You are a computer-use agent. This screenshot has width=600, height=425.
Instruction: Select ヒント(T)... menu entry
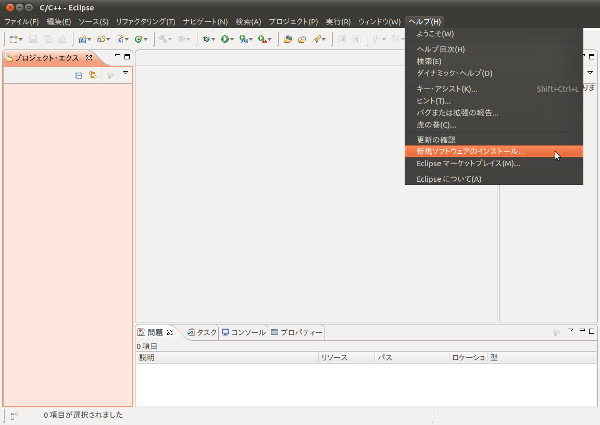[x=494, y=101]
